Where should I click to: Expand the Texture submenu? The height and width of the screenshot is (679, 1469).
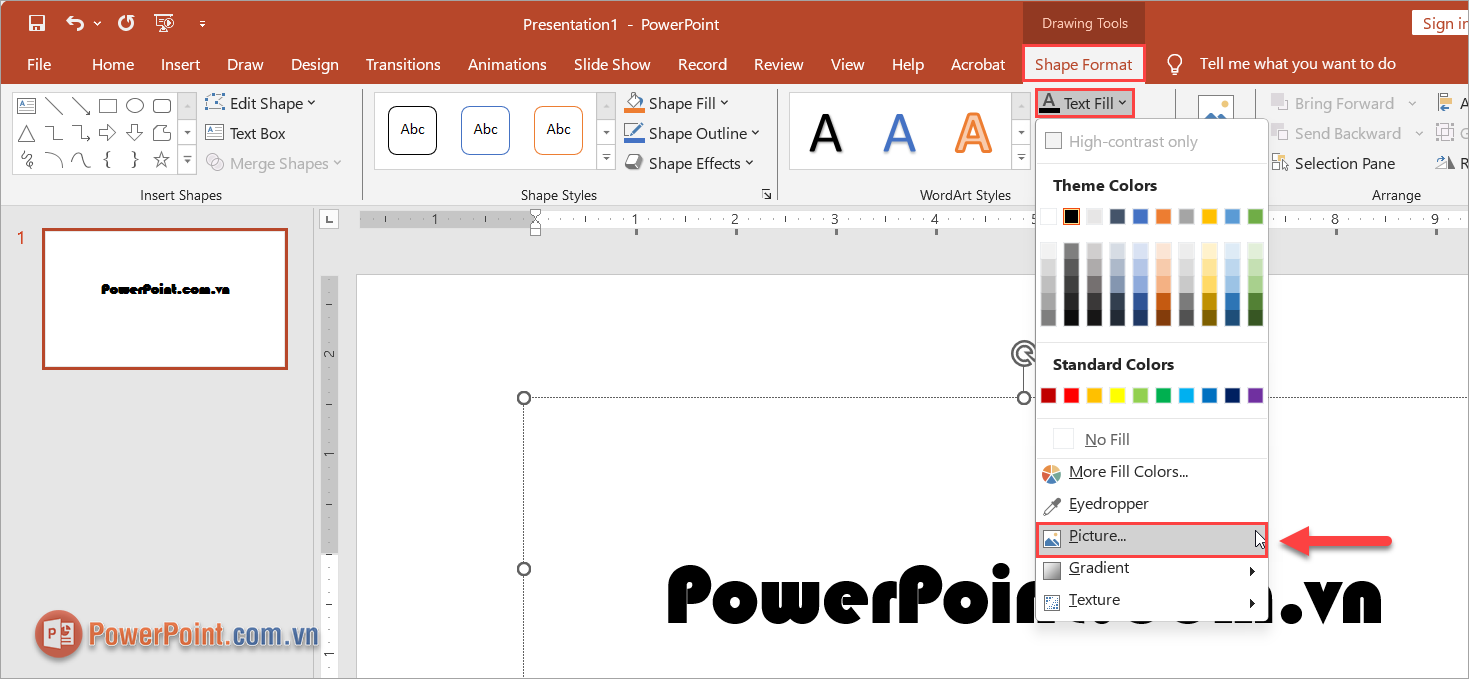pos(1092,599)
